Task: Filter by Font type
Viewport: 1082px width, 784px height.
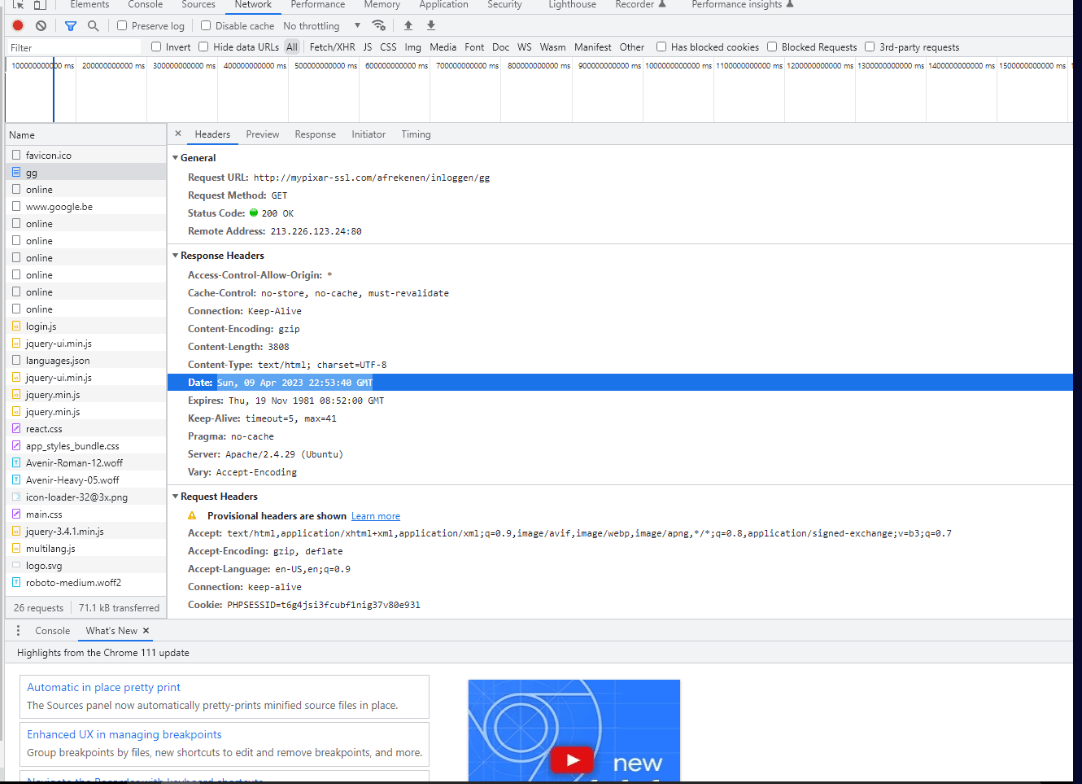Action: click(x=474, y=47)
